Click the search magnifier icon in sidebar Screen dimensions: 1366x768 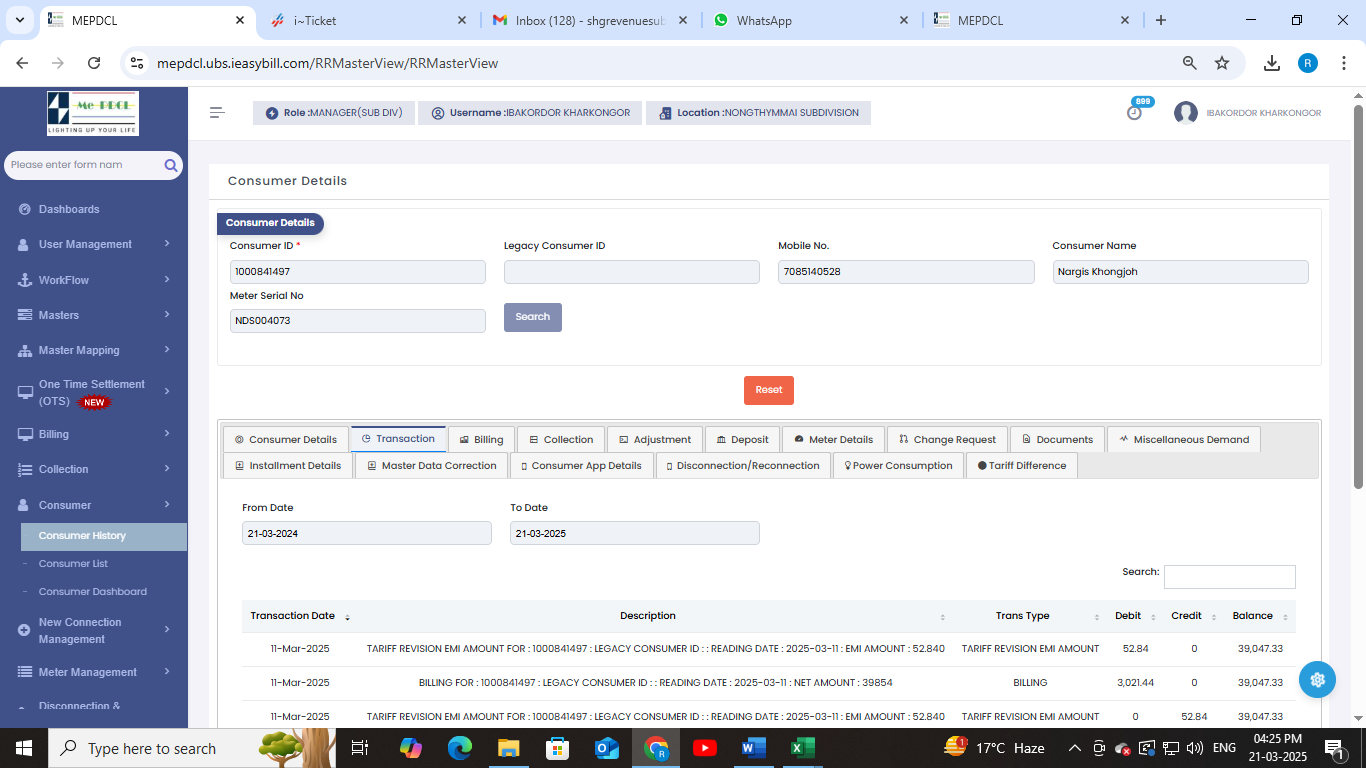click(171, 165)
